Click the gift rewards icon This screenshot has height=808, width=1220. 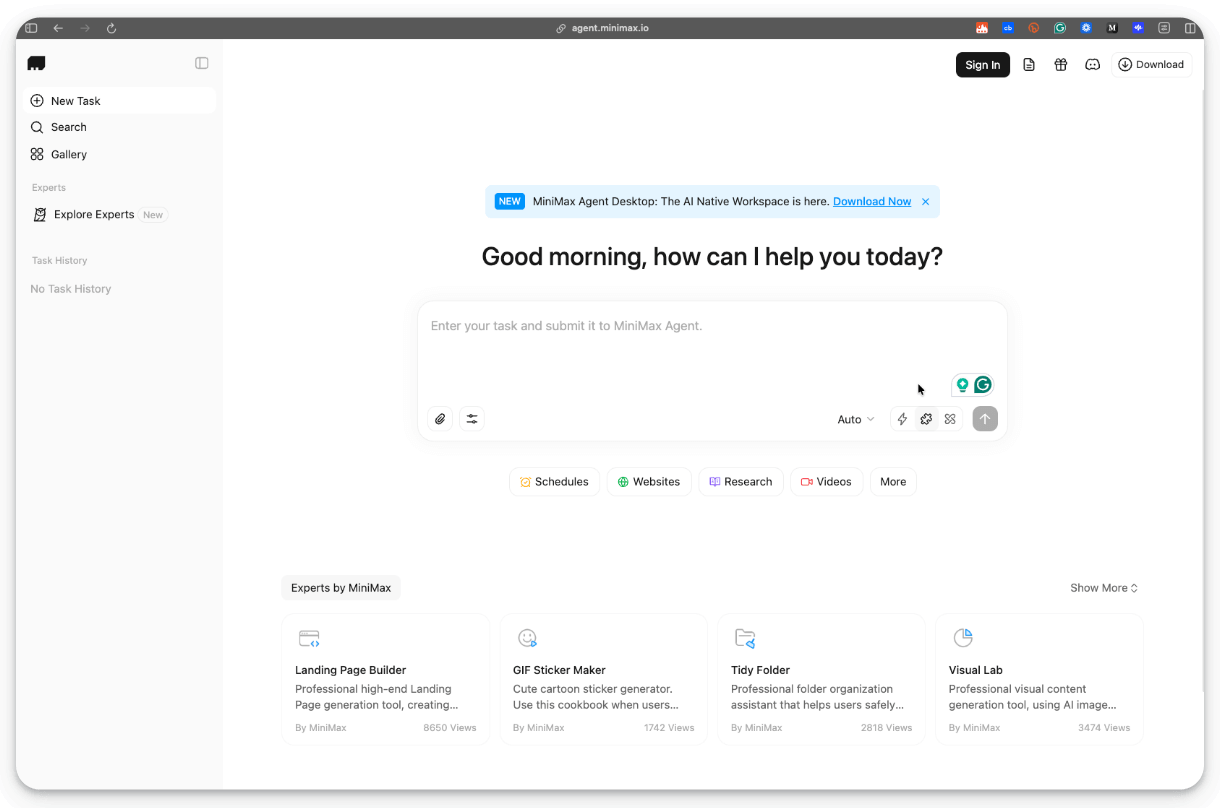click(1061, 65)
